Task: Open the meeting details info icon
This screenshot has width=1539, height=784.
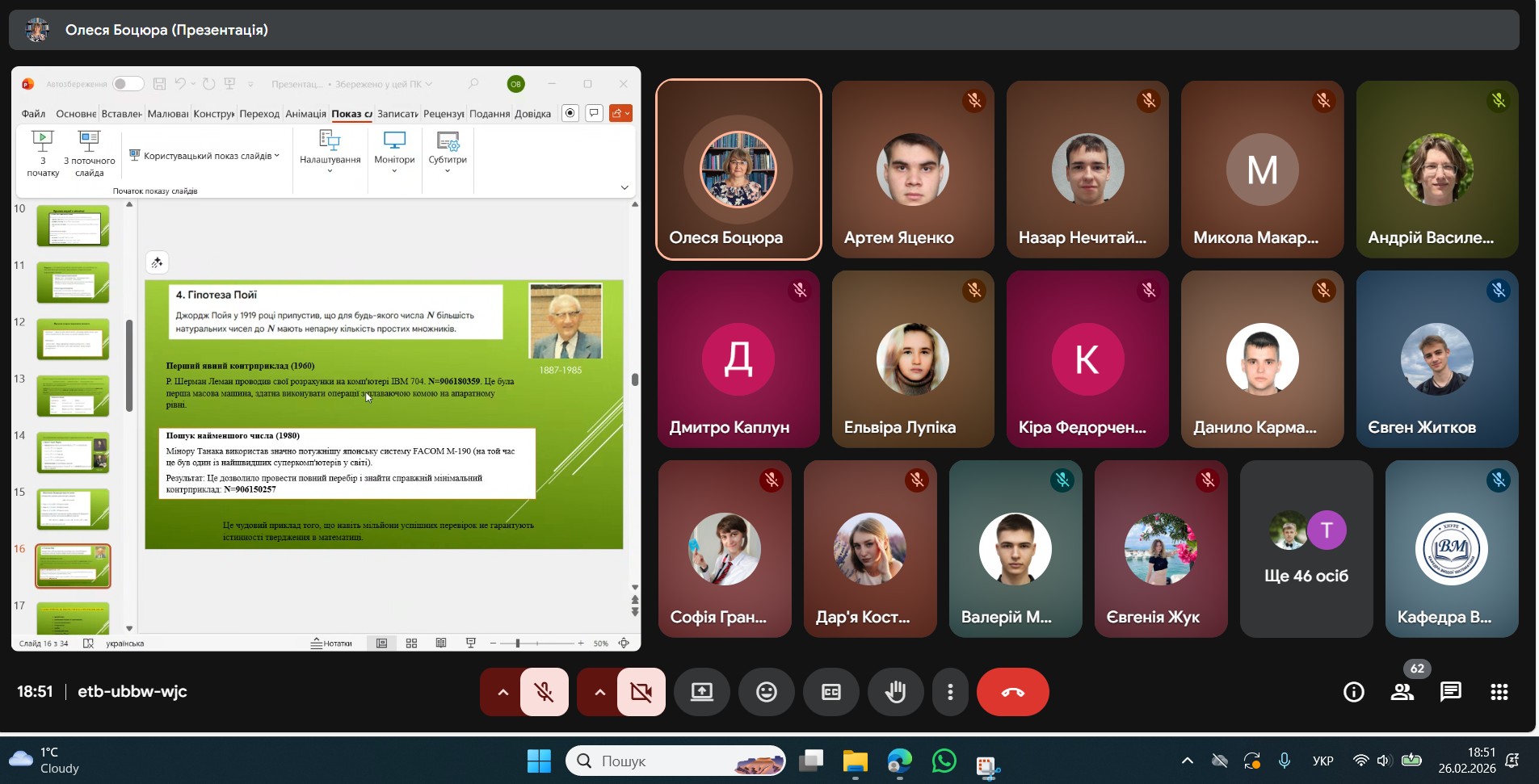Action: pos(1353,692)
